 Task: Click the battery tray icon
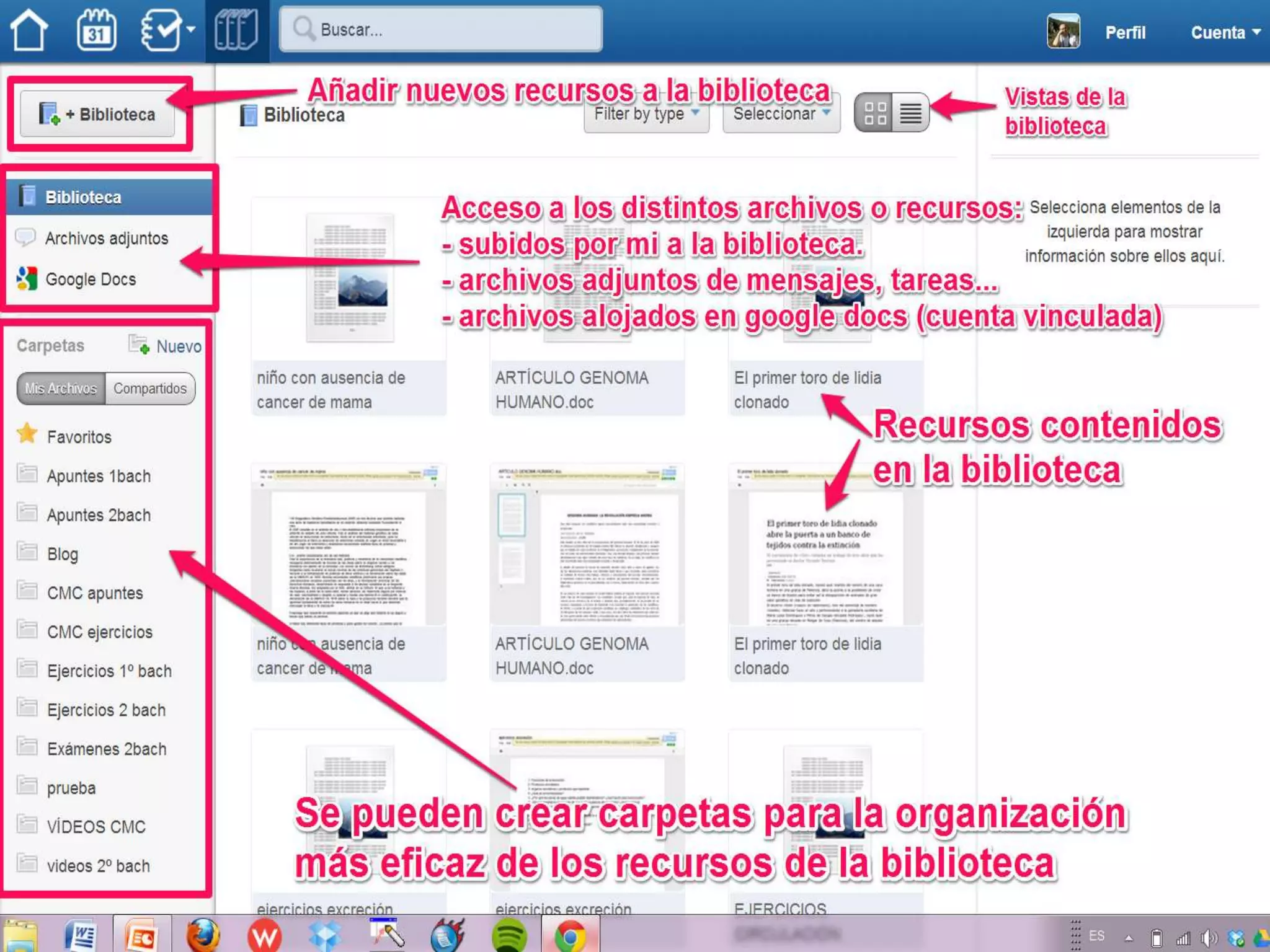[x=1156, y=938]
